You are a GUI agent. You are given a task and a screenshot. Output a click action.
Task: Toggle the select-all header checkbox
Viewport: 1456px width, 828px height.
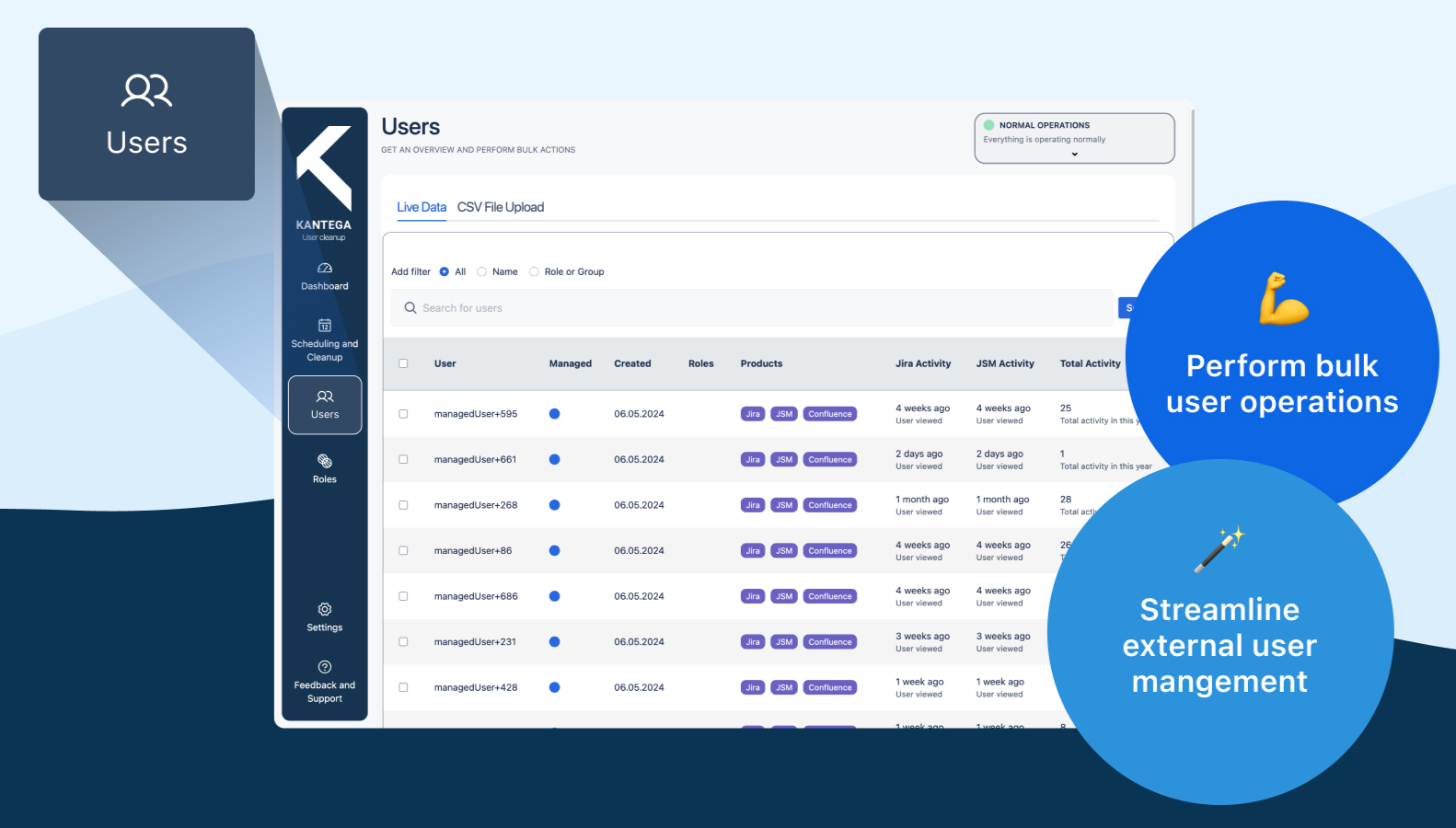click(x=403, y=363)
